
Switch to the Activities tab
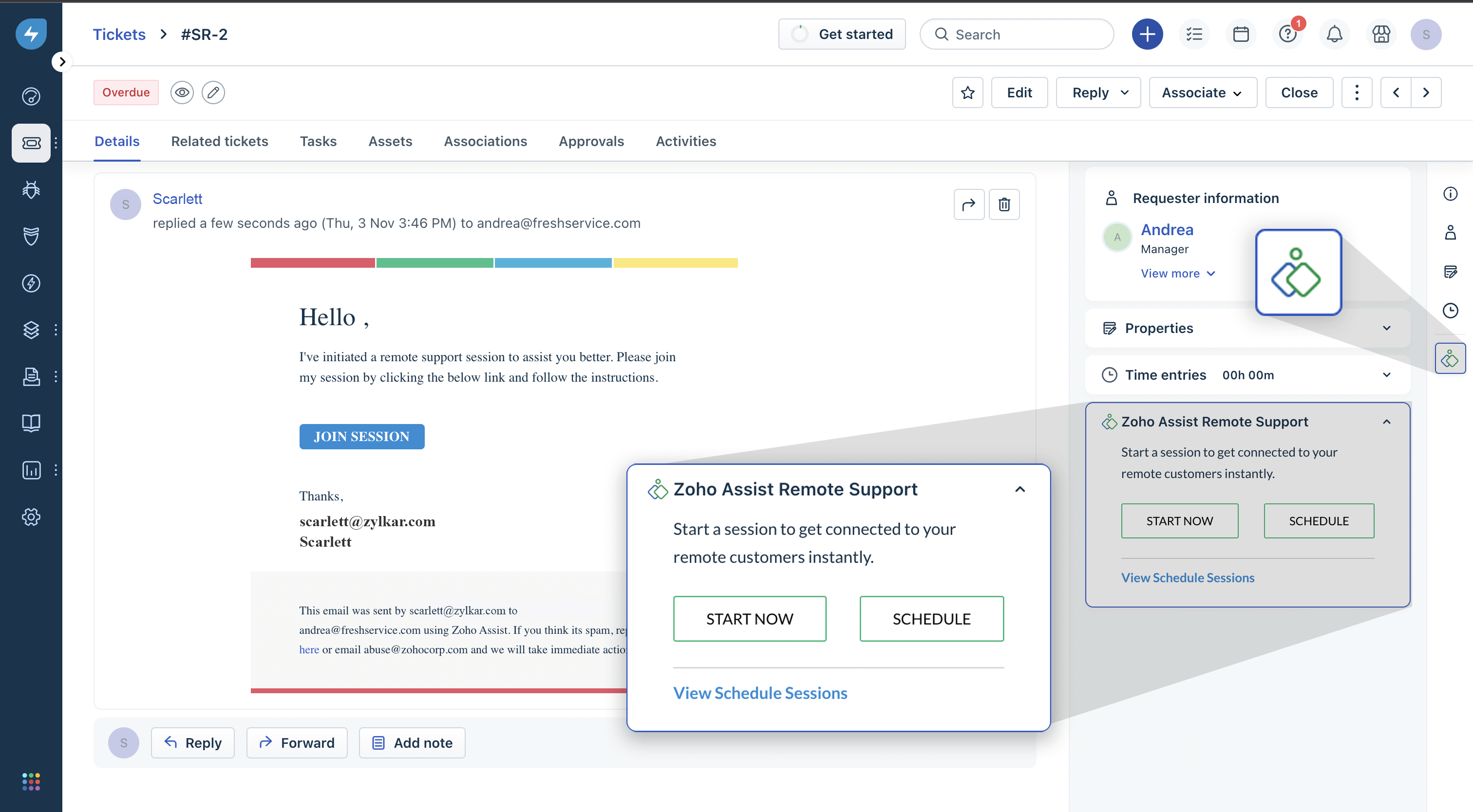coord(686,141)
